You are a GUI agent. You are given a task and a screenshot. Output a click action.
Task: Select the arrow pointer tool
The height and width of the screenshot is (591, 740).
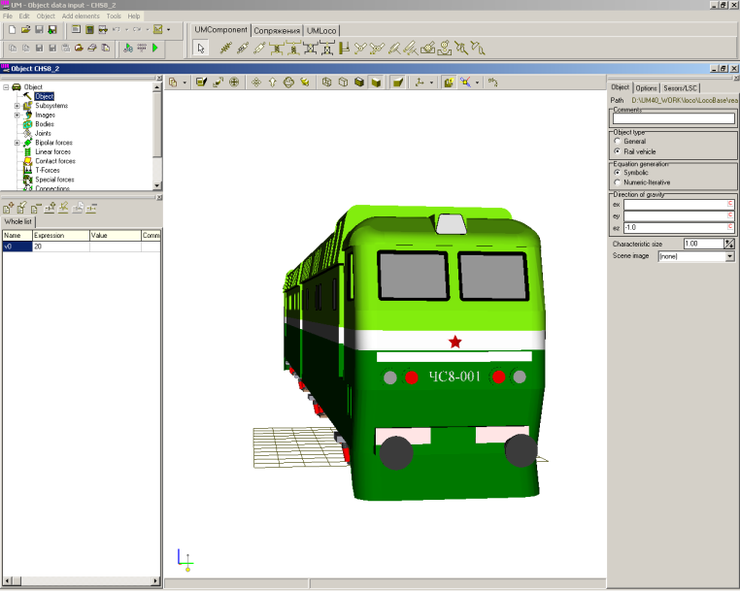tap(201, 48)
